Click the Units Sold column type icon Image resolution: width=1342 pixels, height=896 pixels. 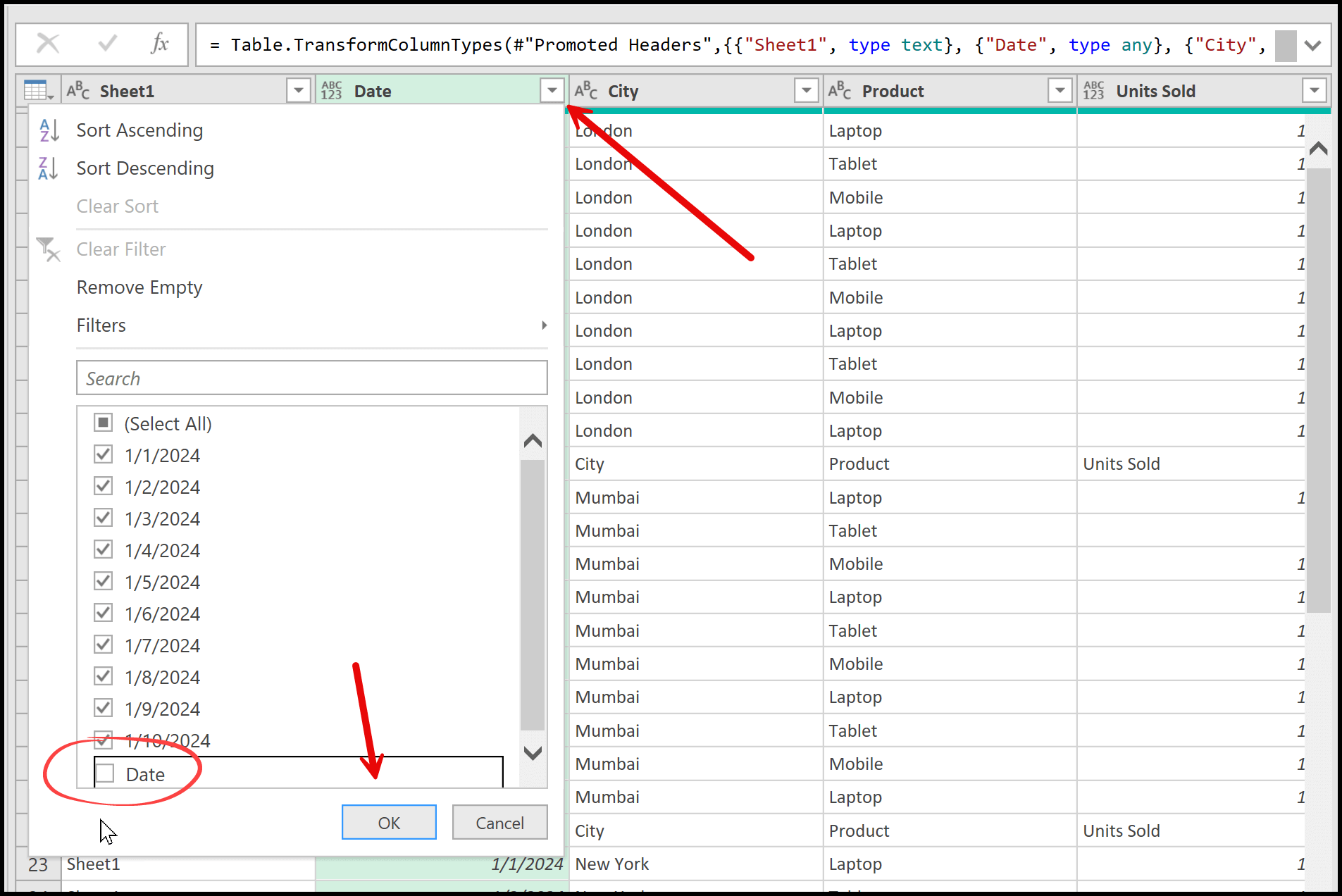[x=1094, y=91]
